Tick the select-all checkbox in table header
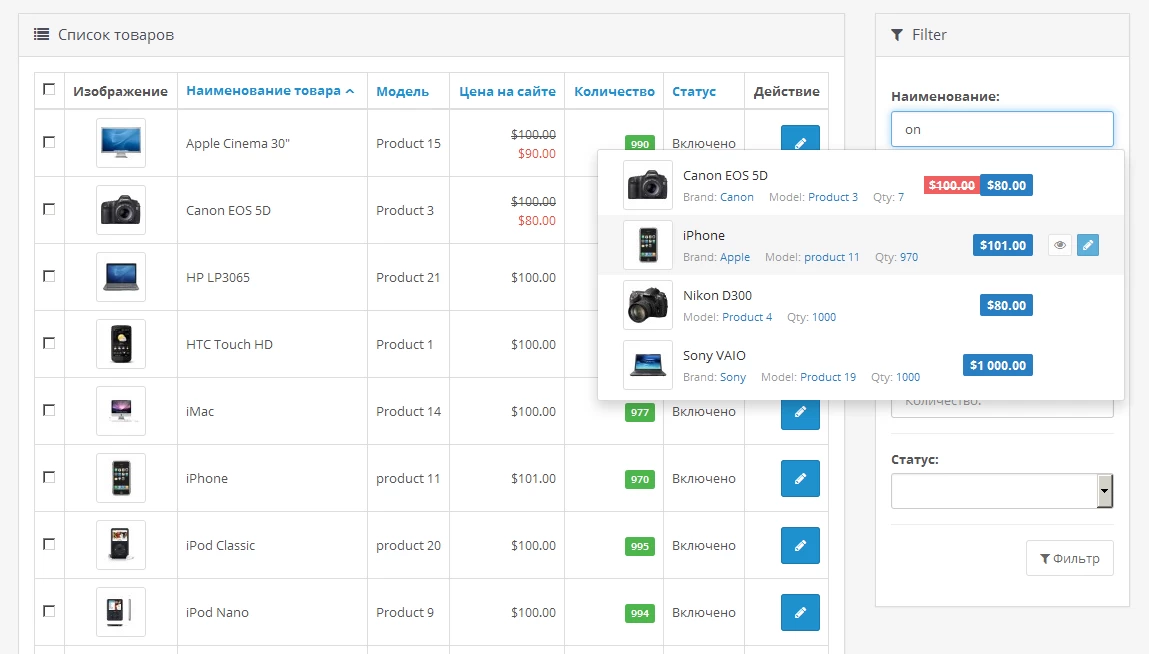1149x654 pixels. tap(49, 89)
